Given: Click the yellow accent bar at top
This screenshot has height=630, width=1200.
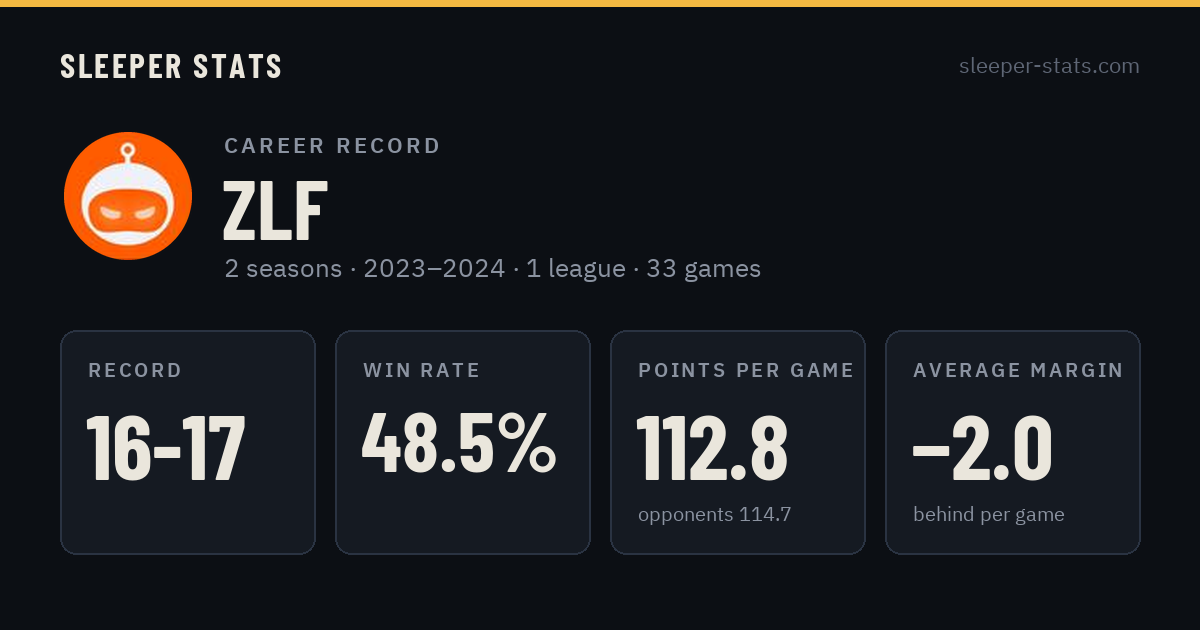Looking at the screenshot, I should 600,3.
